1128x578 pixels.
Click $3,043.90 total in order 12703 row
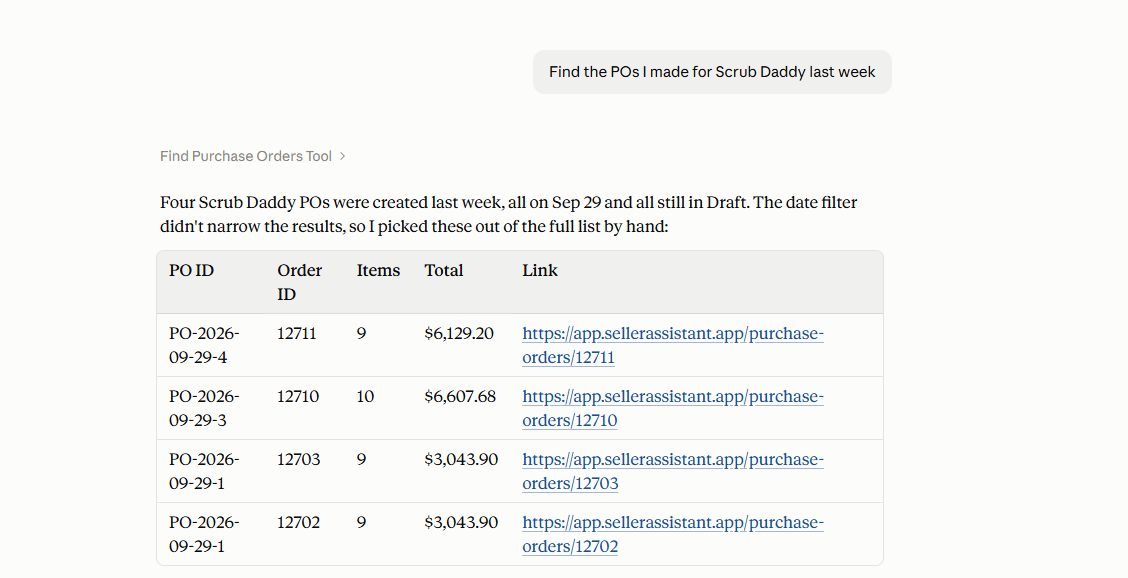(x=461, y=460)
